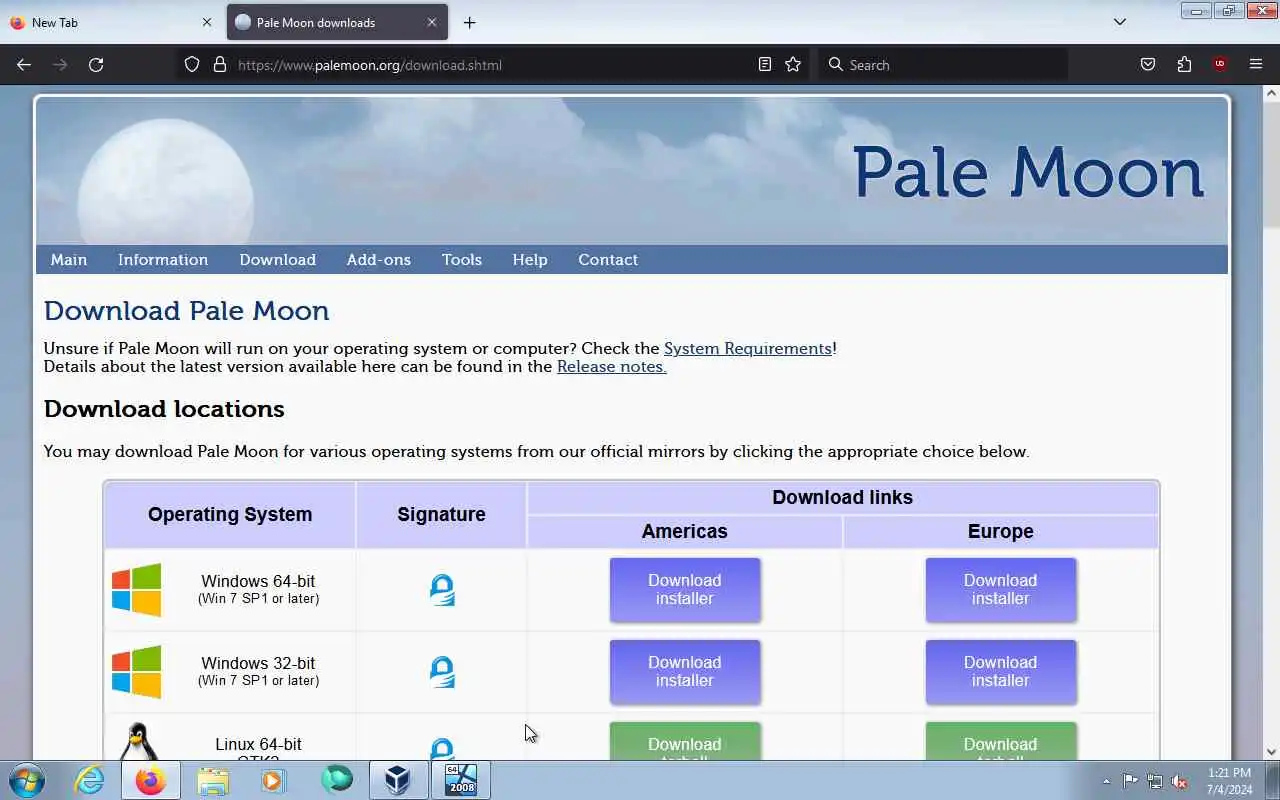Bookmark this page with the star icon
Viewport: 1280px width, 800px height.
pos(793,65)
